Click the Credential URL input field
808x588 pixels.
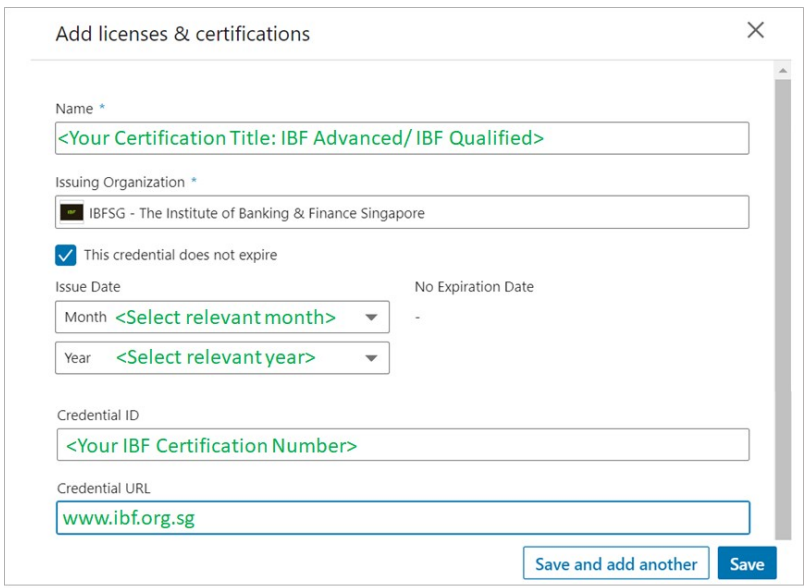click(403, 517)
